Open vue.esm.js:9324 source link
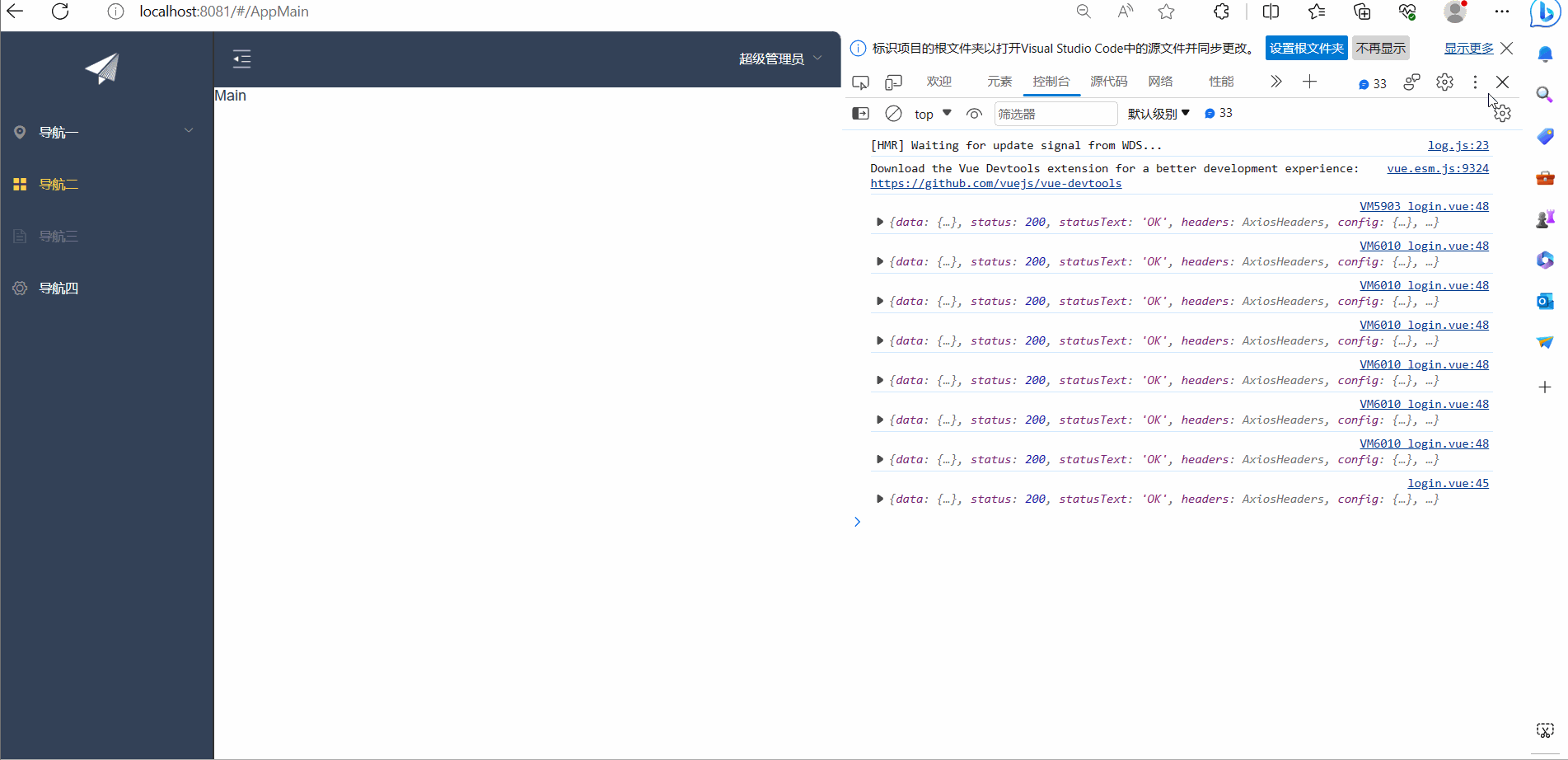This screenshot has height=760, width=1568. click(1438, 168)
